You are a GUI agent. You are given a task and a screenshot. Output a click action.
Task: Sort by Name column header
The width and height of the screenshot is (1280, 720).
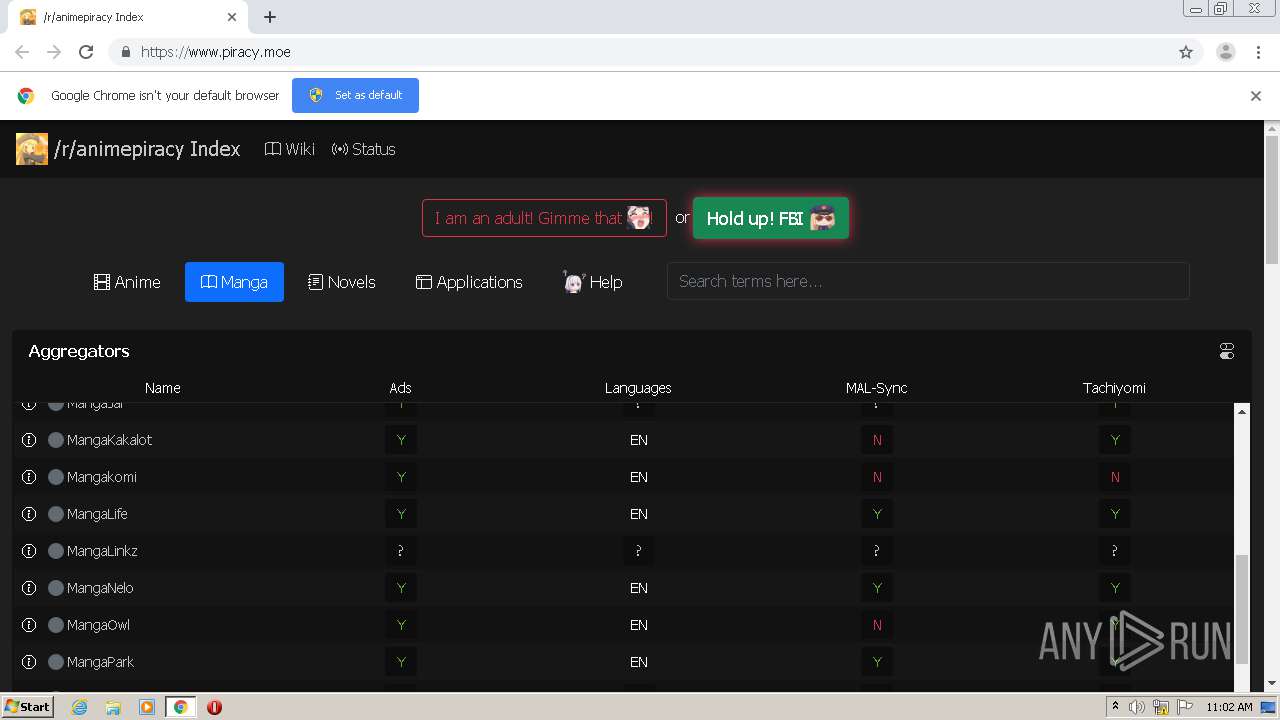(x=162, y=388)
